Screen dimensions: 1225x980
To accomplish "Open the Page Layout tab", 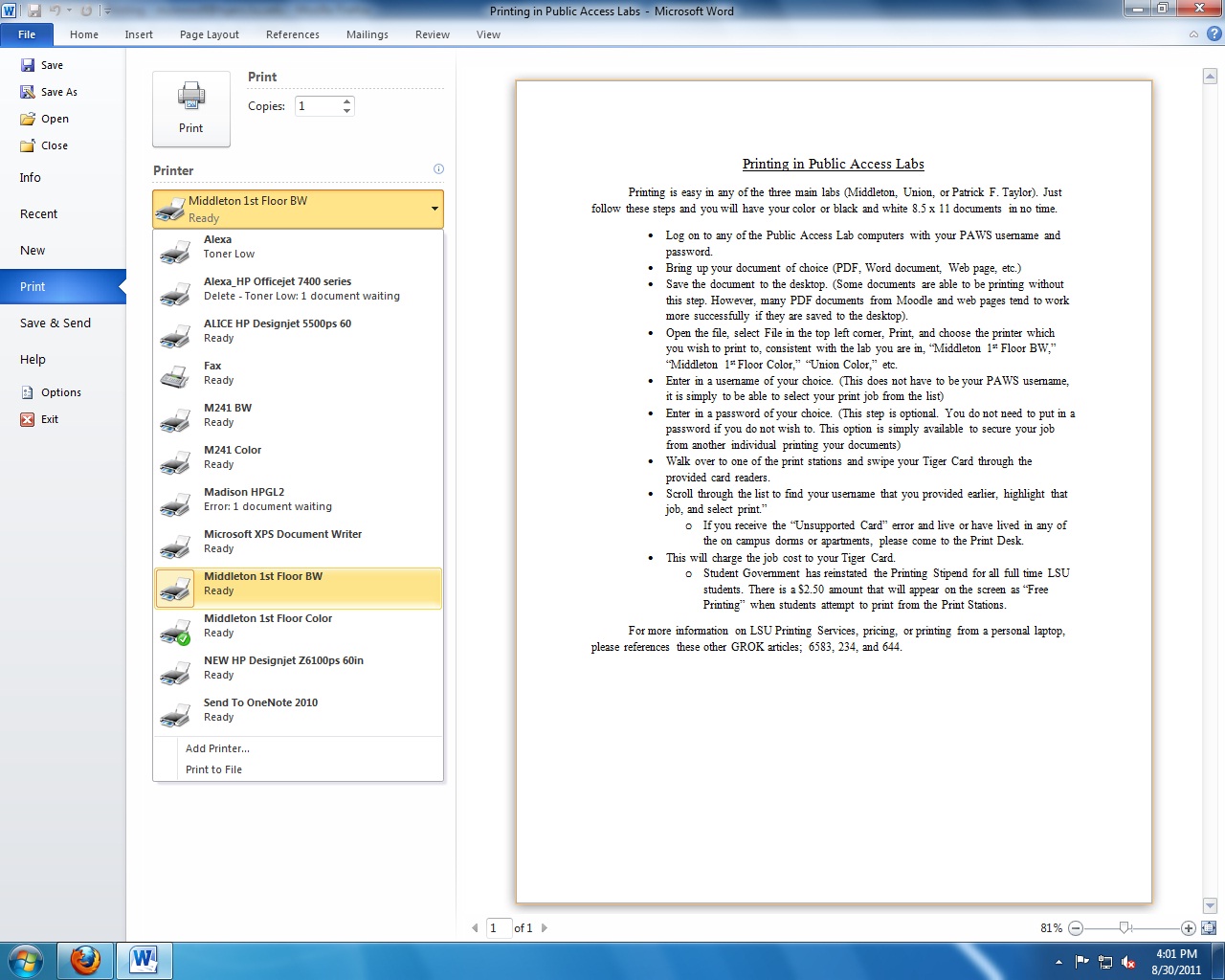I will (210, 34).
